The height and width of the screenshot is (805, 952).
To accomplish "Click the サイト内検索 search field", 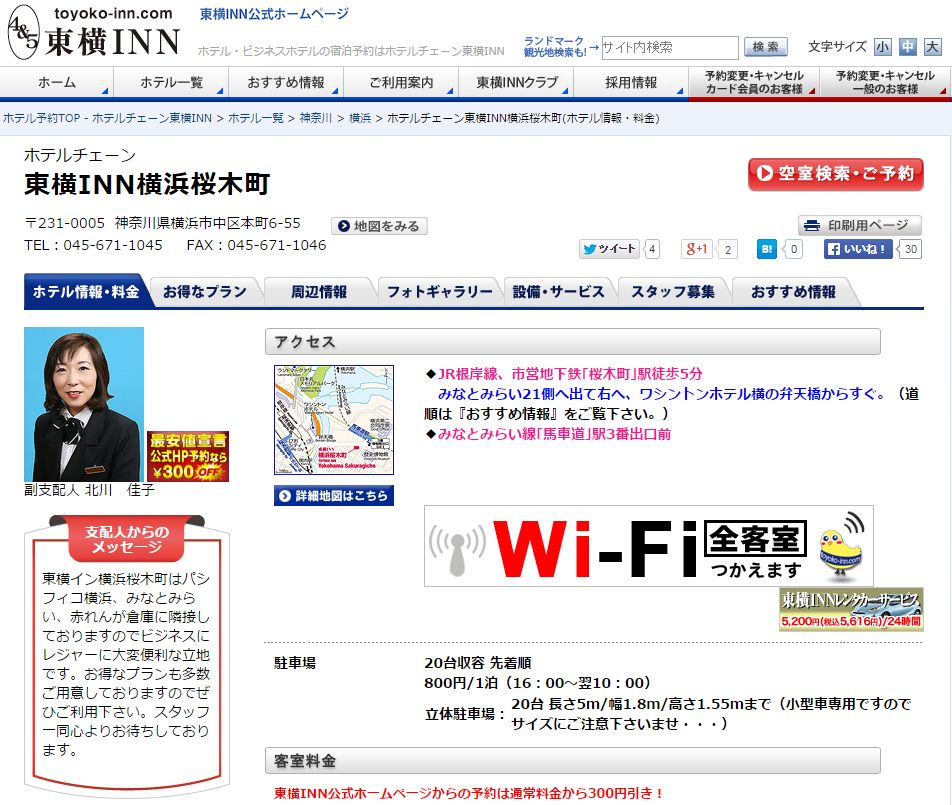I will tap(670, 47).
